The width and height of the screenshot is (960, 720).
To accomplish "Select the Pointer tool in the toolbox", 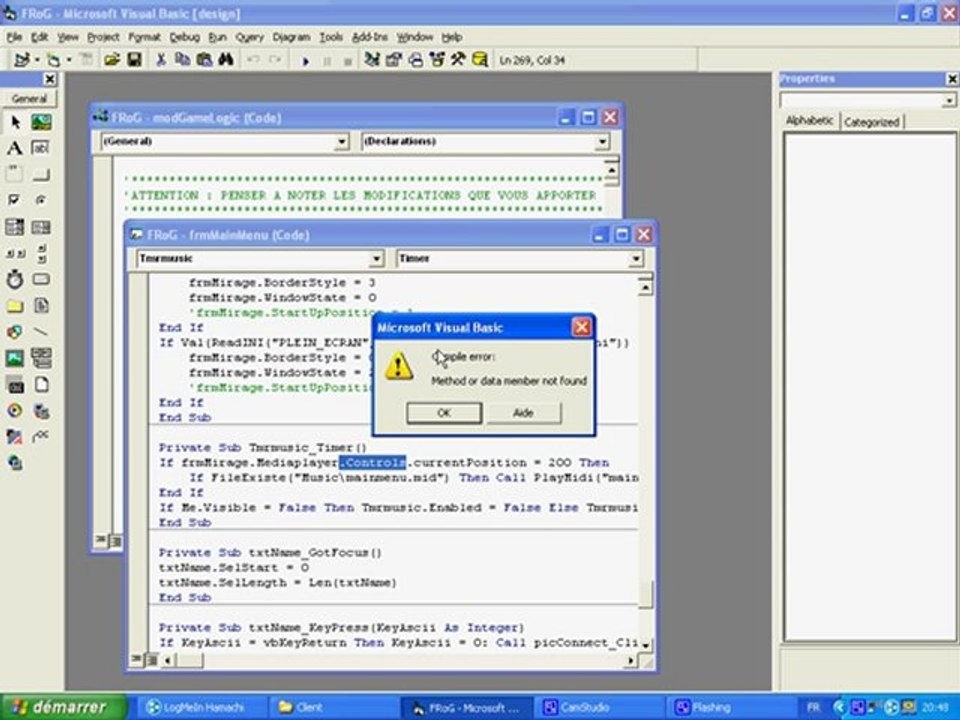I will tap(15, 122).
